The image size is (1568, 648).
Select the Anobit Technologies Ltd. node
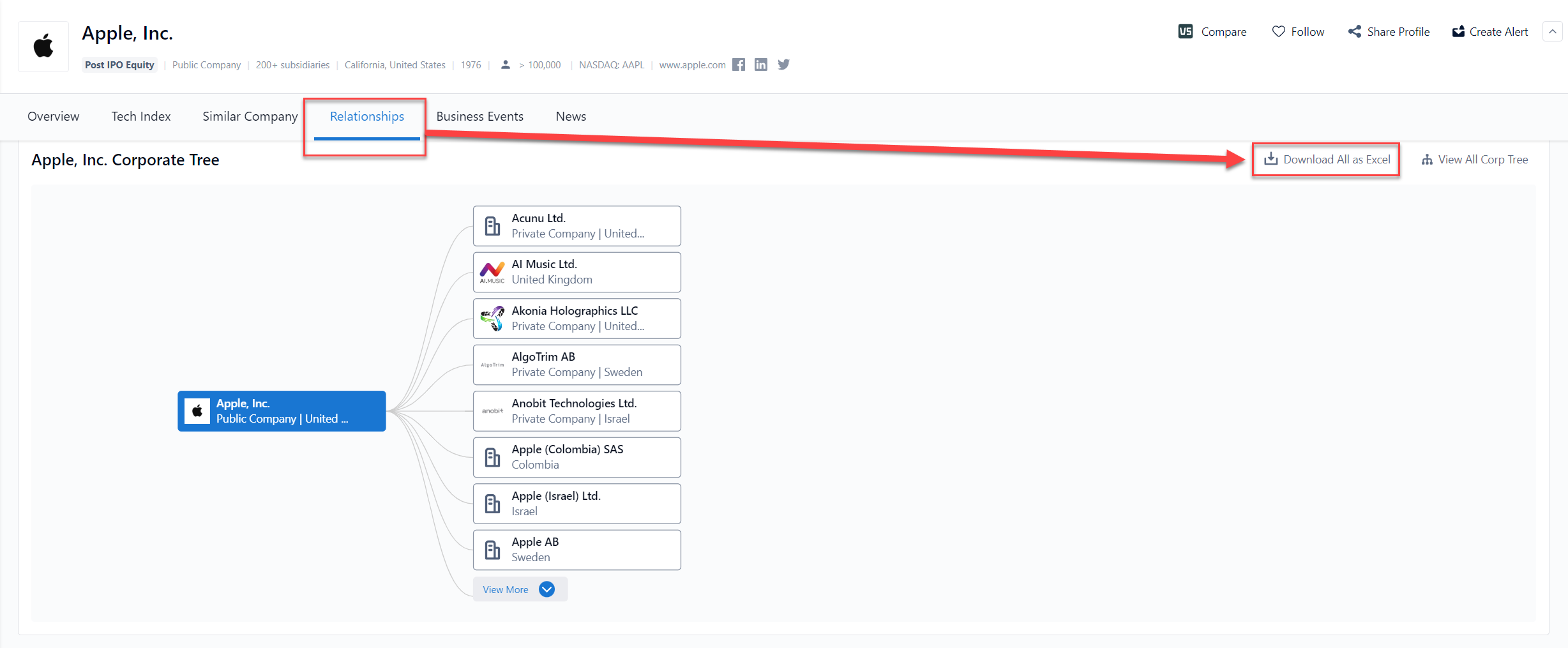[577, 411]
